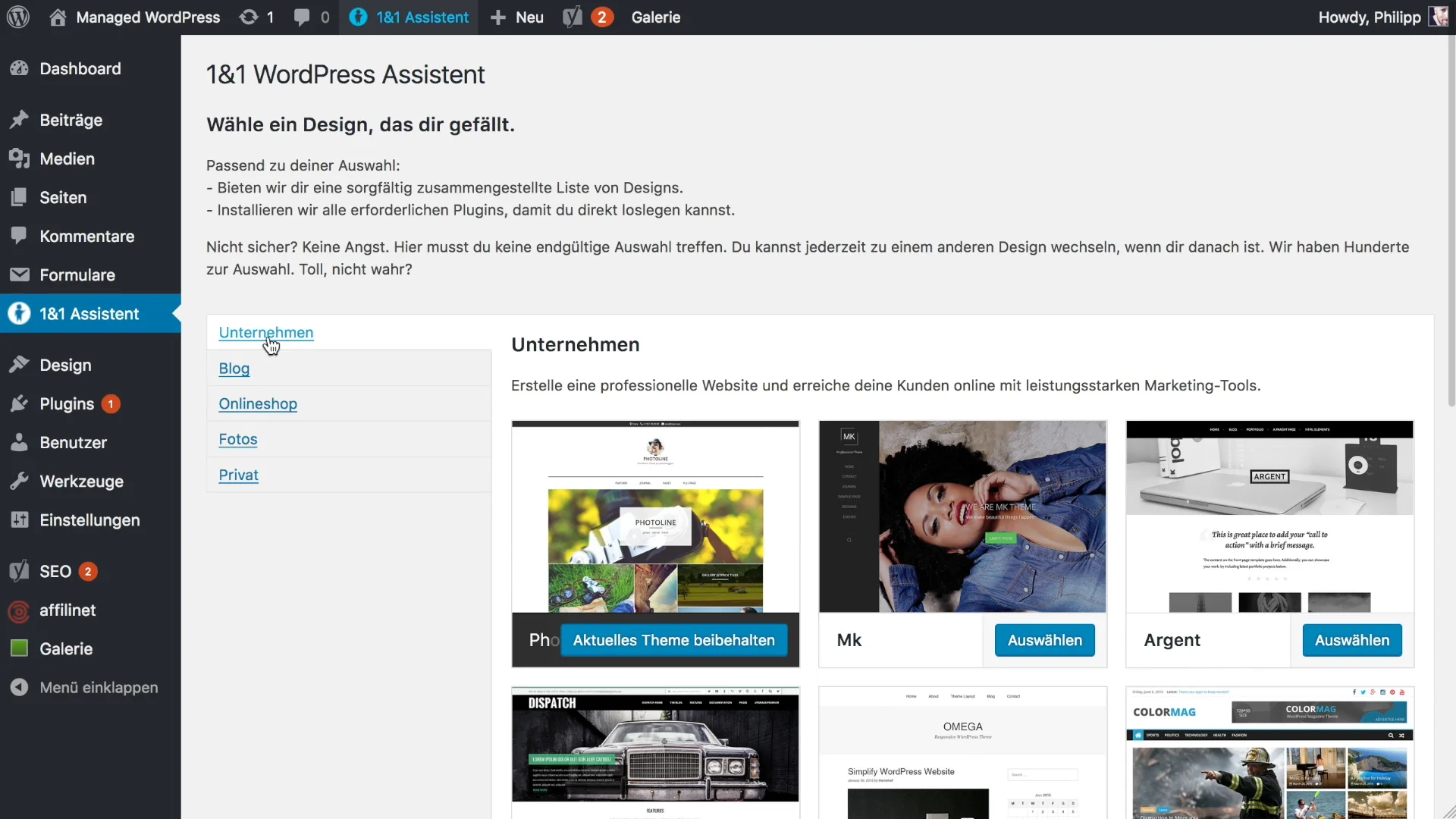Open Seiten menu item
The image size is (1456, 819).
pos(63,198)
